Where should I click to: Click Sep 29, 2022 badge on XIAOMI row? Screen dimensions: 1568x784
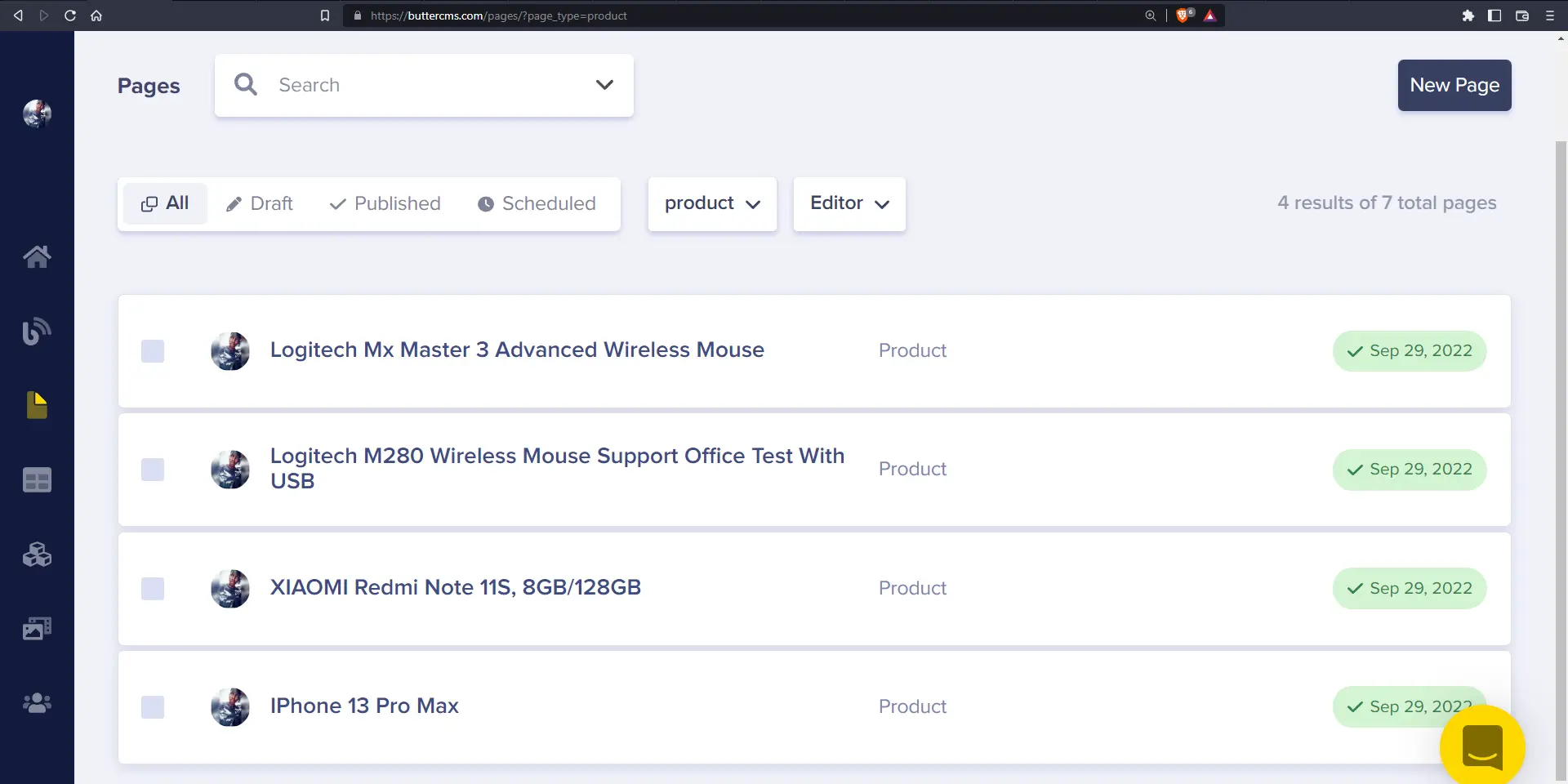(1410, 588)
